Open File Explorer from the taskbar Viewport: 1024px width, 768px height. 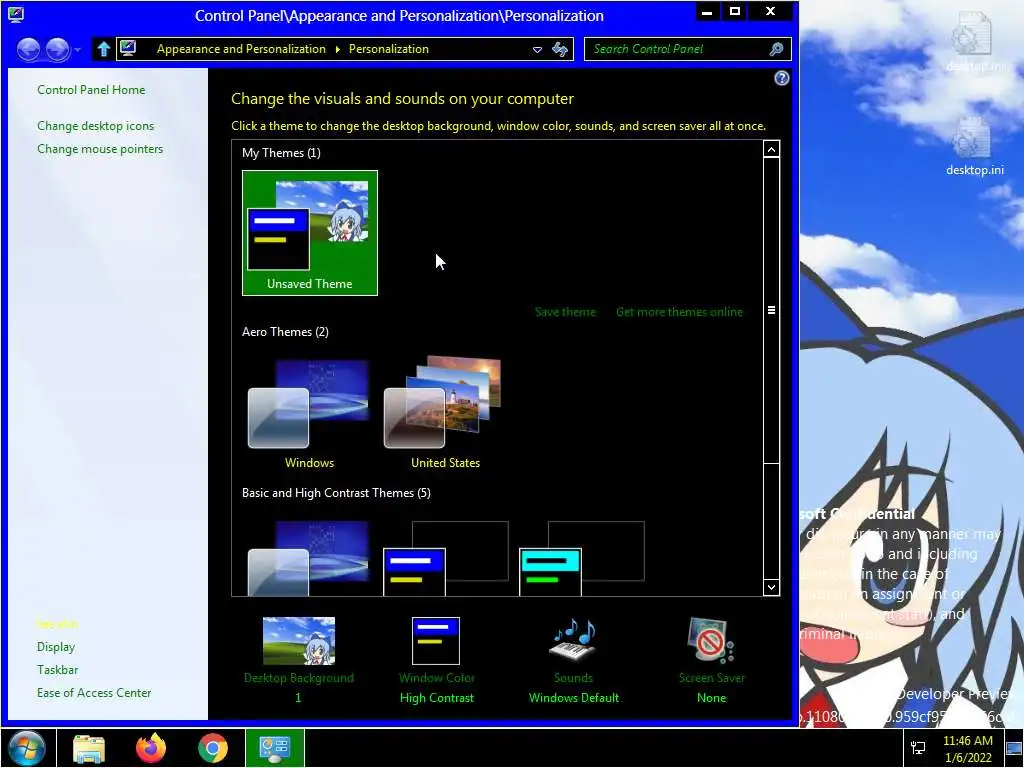click(x=89, y=748)
